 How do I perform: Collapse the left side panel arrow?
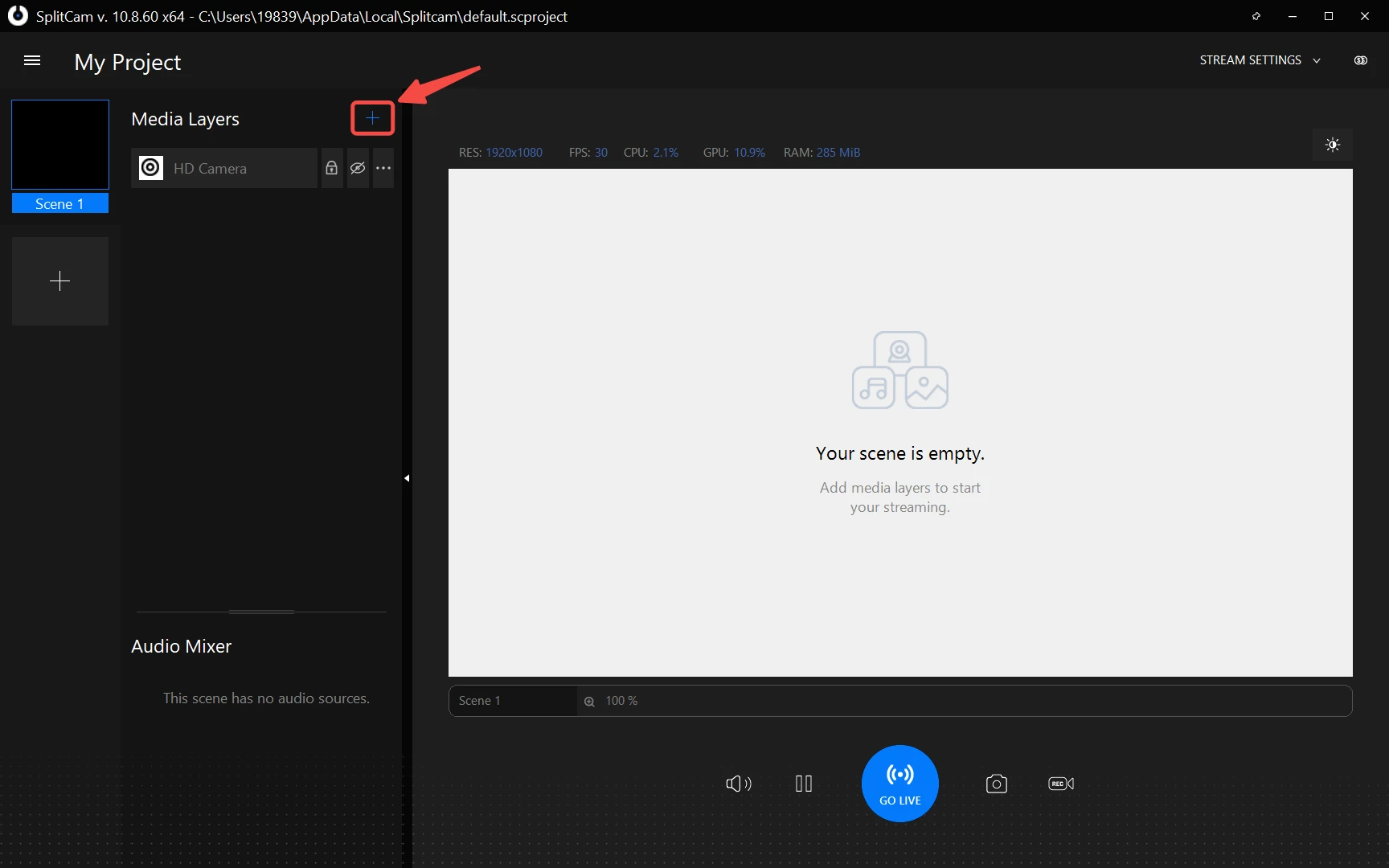point(407,478)
